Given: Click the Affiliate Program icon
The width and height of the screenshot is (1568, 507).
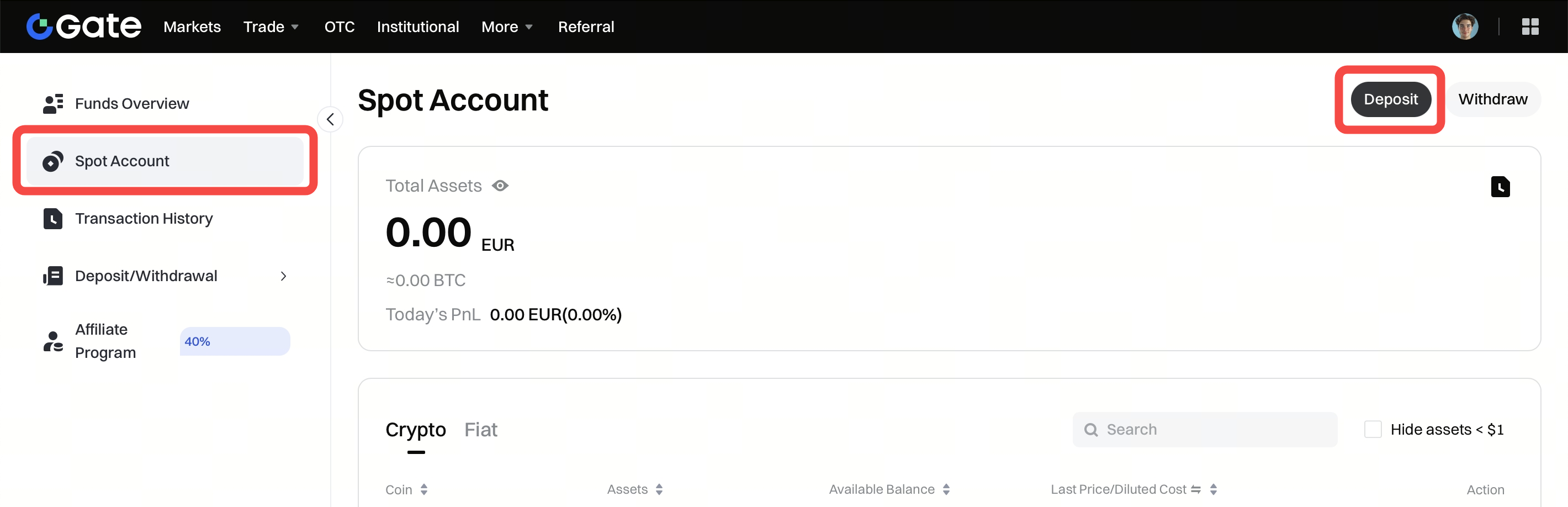Looking at the screenshot, I should 53,341.
